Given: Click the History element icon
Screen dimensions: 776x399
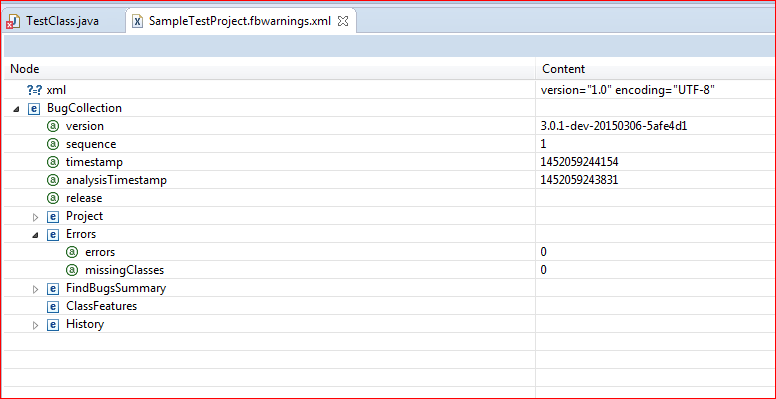Looking at the screenshot, I should 52,324.
